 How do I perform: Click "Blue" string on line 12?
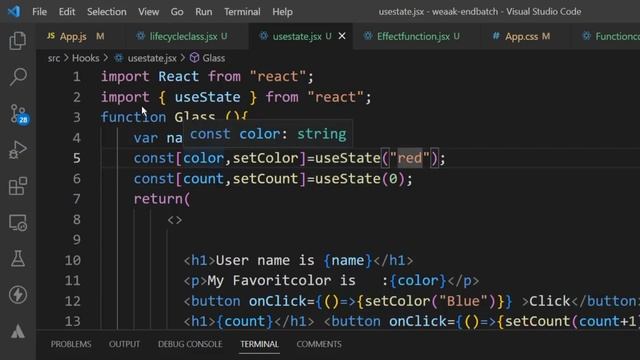[x=463, y=301]
